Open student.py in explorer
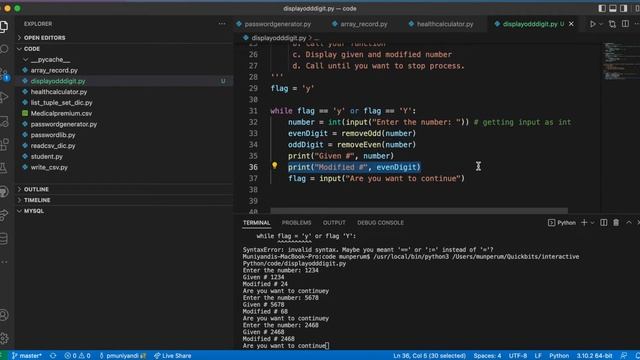This screenshot has width=640, height=360. click(47, 156)
